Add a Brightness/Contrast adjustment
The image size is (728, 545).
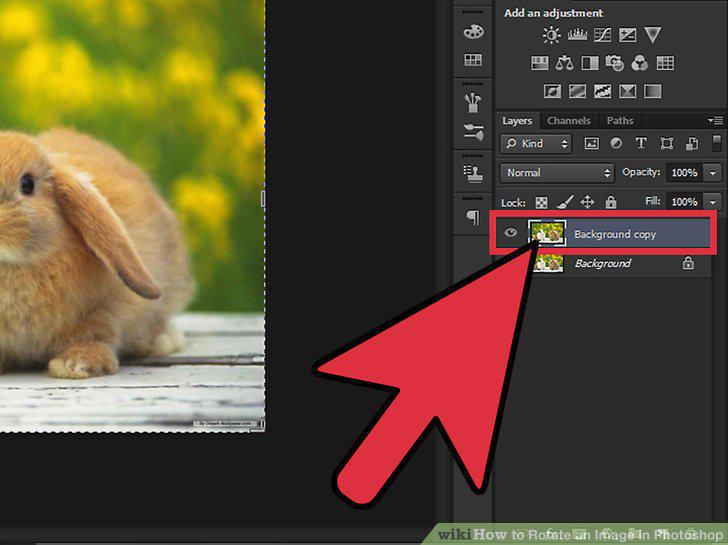pyautogui.click(x=552, y=35)
